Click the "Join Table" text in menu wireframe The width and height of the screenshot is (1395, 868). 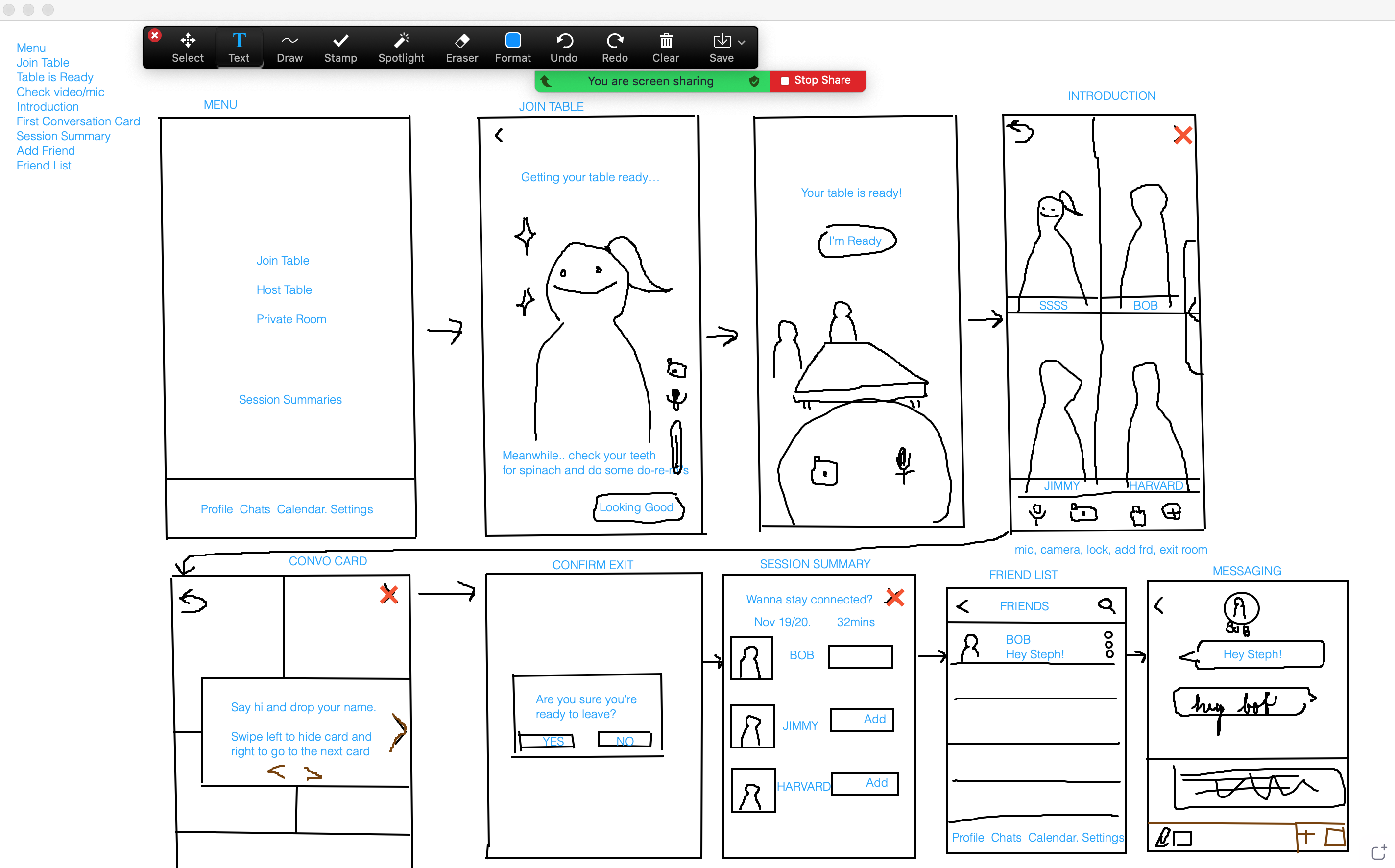(283, 260)
